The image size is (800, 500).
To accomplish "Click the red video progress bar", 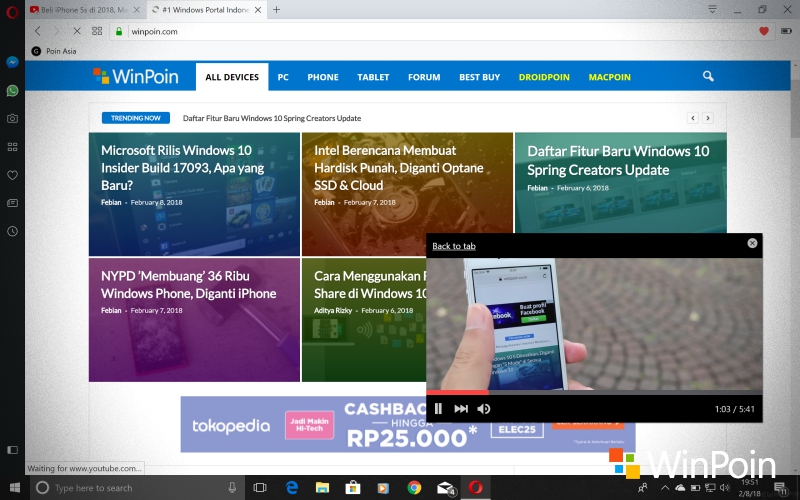I will (457, 391).
